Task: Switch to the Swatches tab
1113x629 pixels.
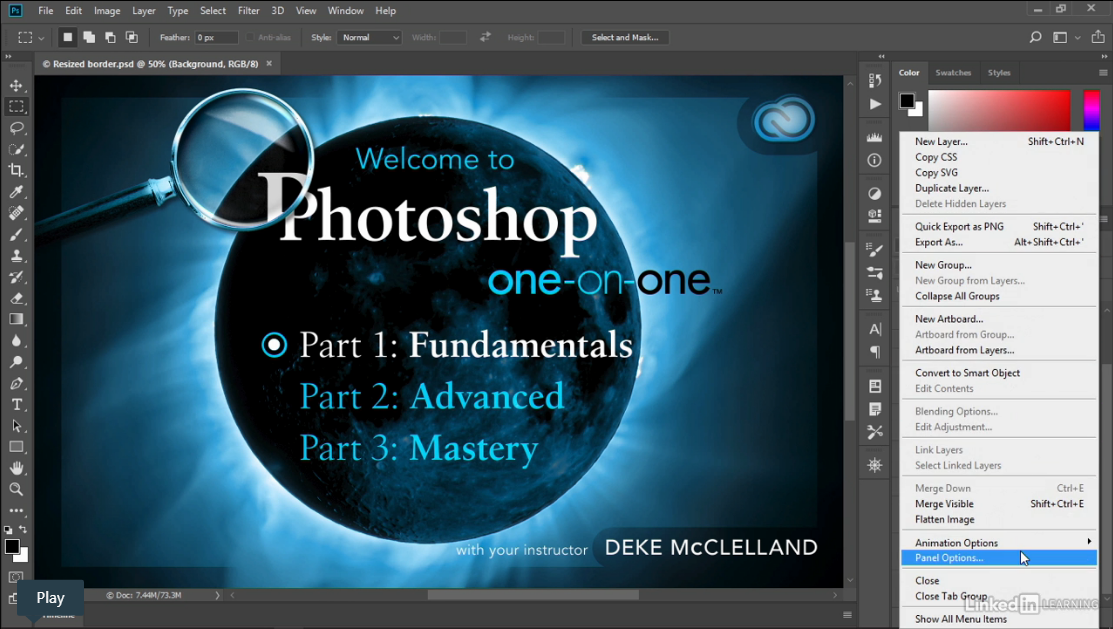Action: [x=953, y=72]
